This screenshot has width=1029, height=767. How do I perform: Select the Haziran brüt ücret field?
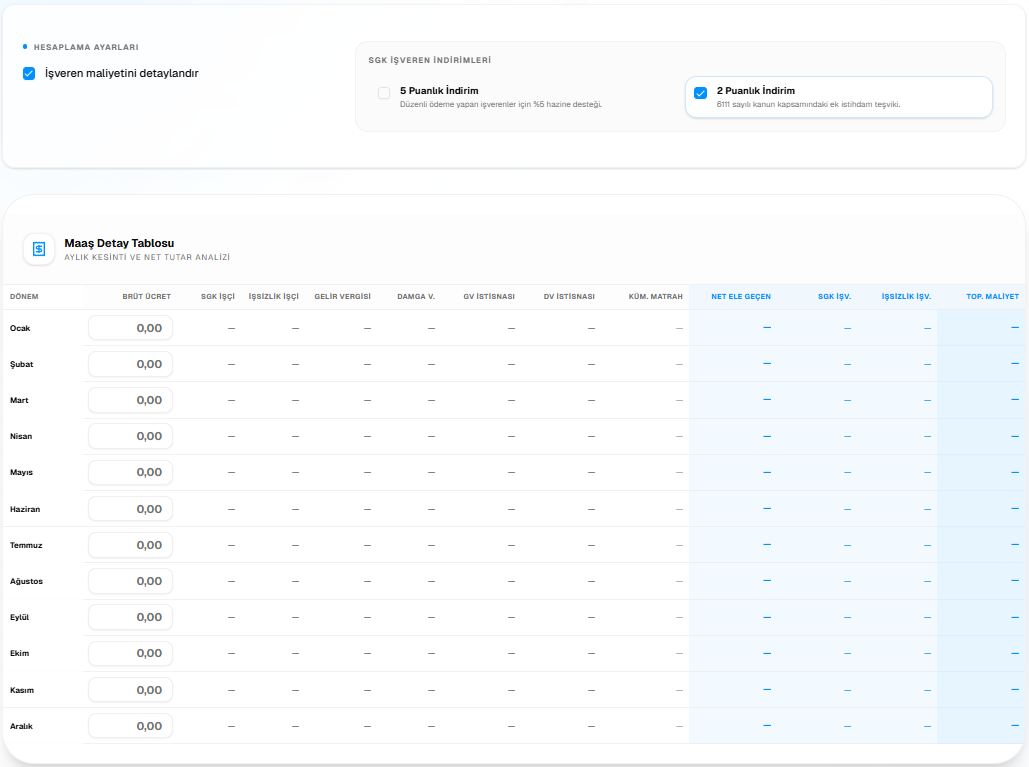tap(131, 509)
